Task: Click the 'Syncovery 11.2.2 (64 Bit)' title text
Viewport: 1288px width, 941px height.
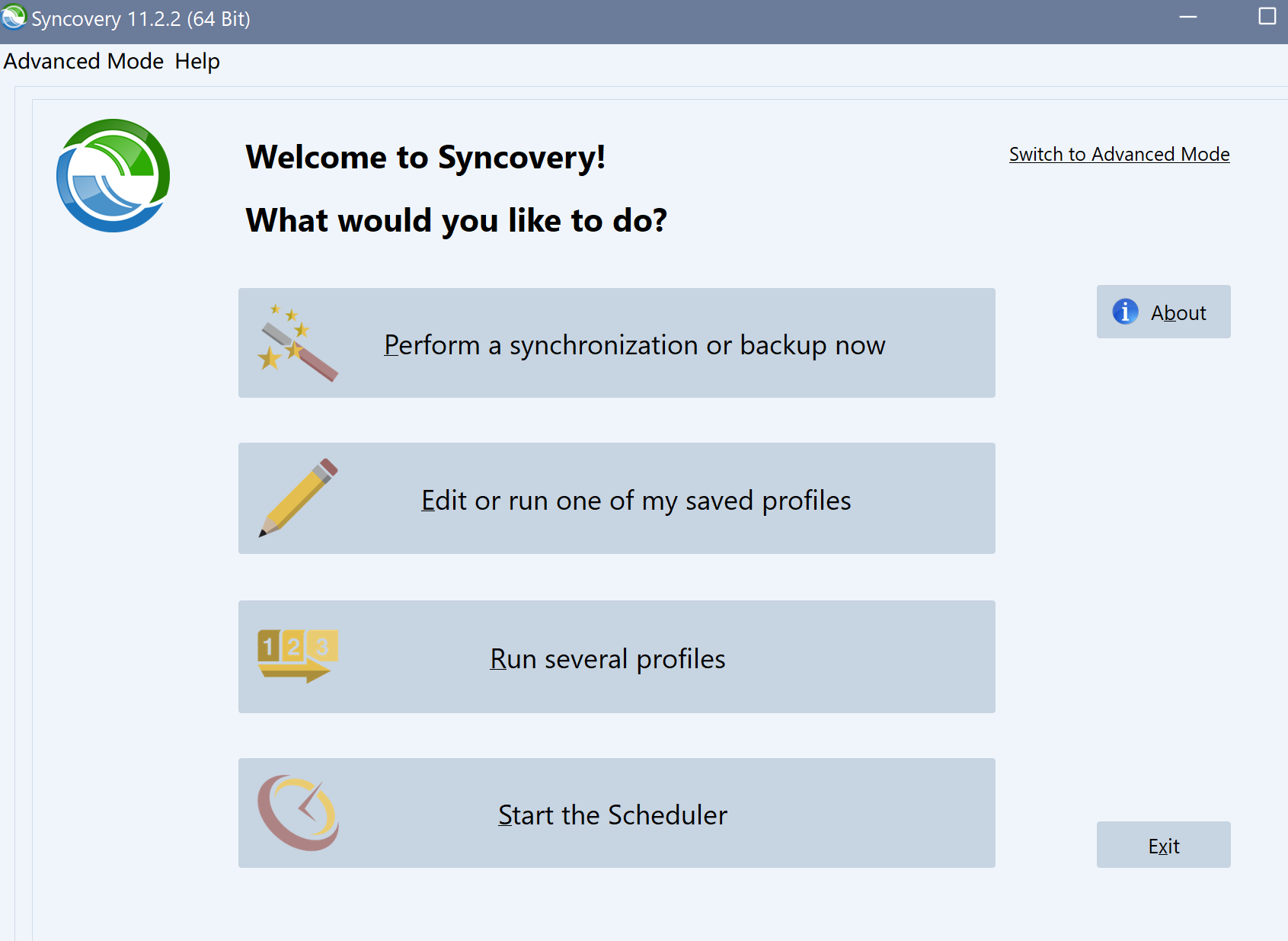Action: 141,19
